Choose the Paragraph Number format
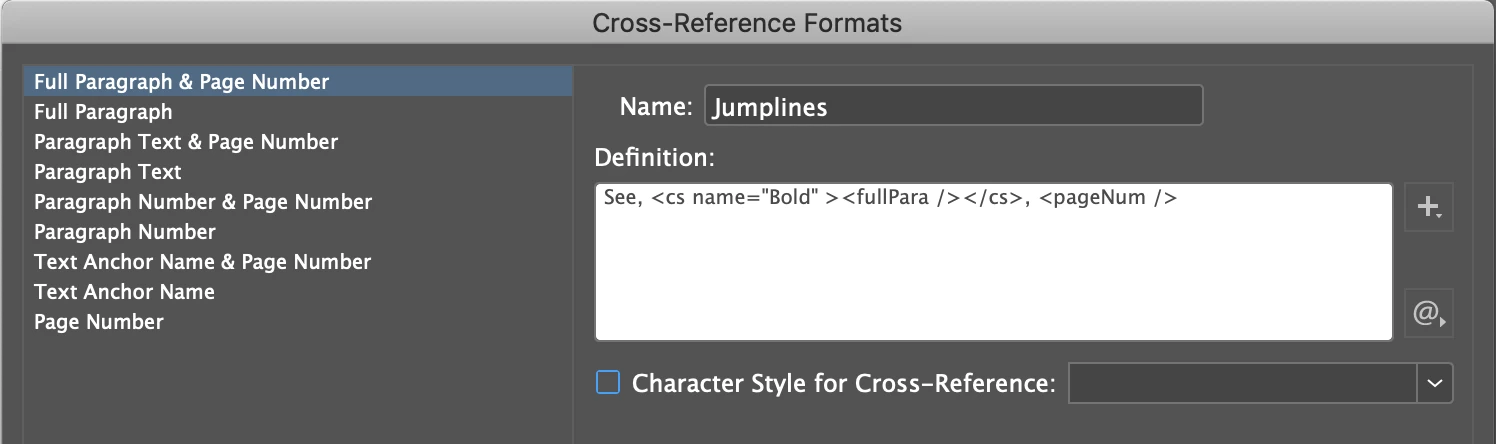The image size is (1496, 444). pos(125,232)
